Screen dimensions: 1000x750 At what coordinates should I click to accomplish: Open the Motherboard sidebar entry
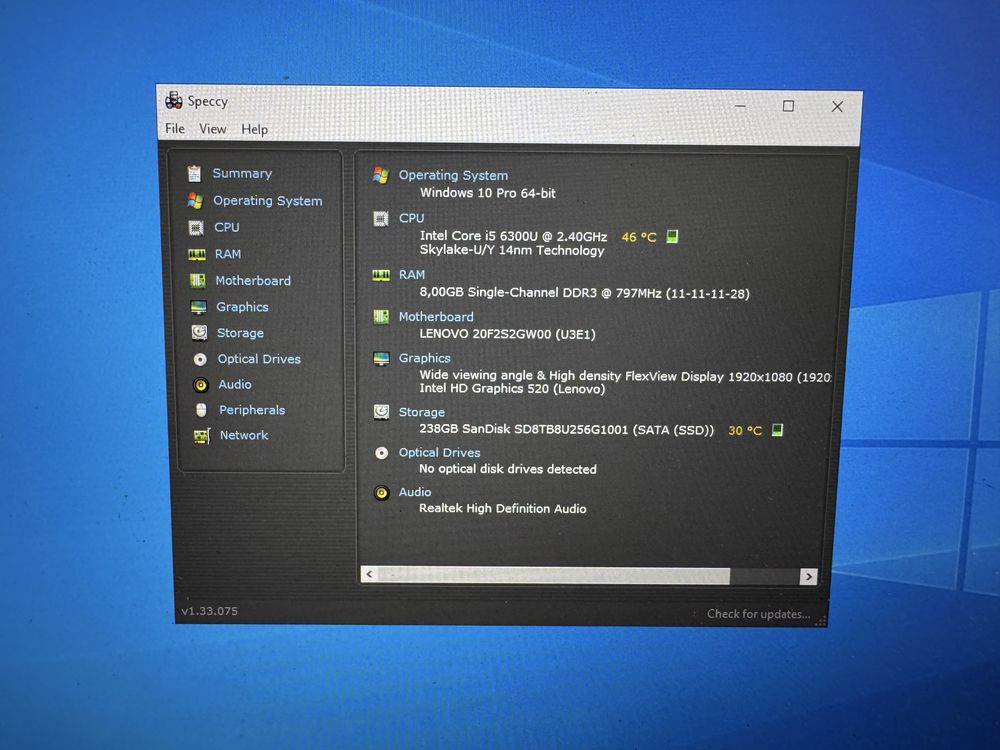pos(253,281)
